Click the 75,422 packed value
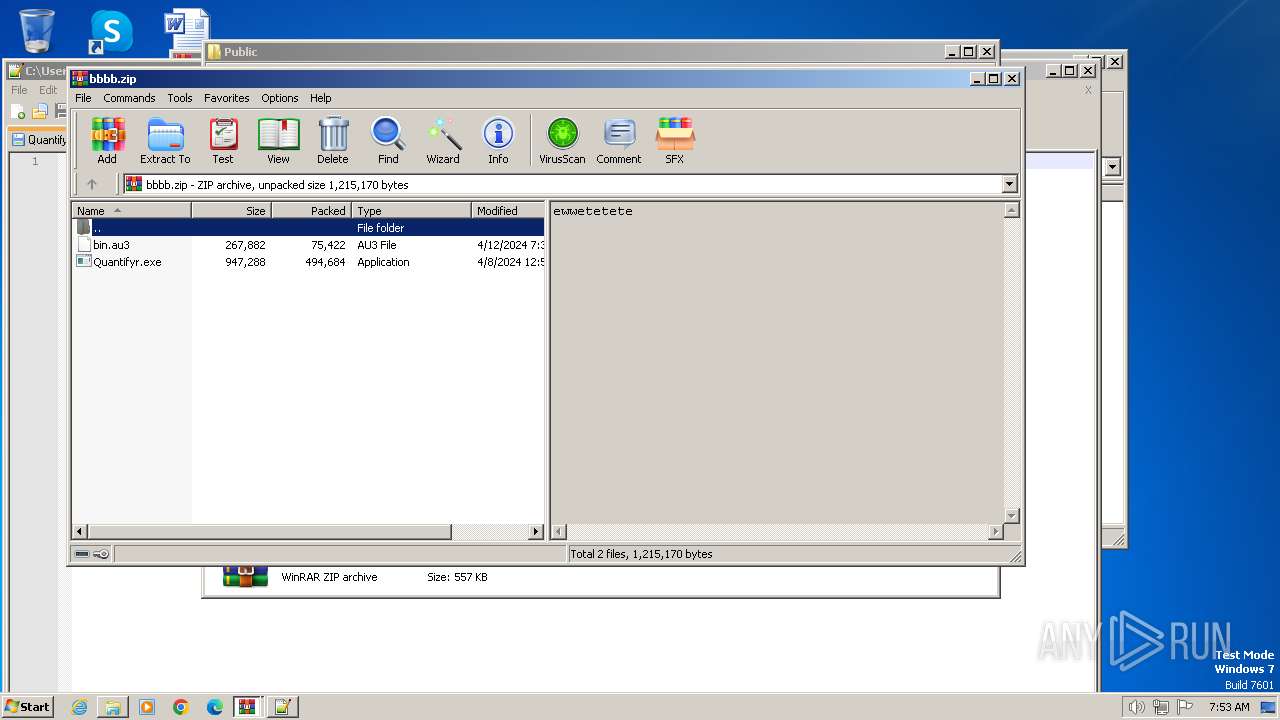This screenshot has width=1280, height=720. pos(328,245)
